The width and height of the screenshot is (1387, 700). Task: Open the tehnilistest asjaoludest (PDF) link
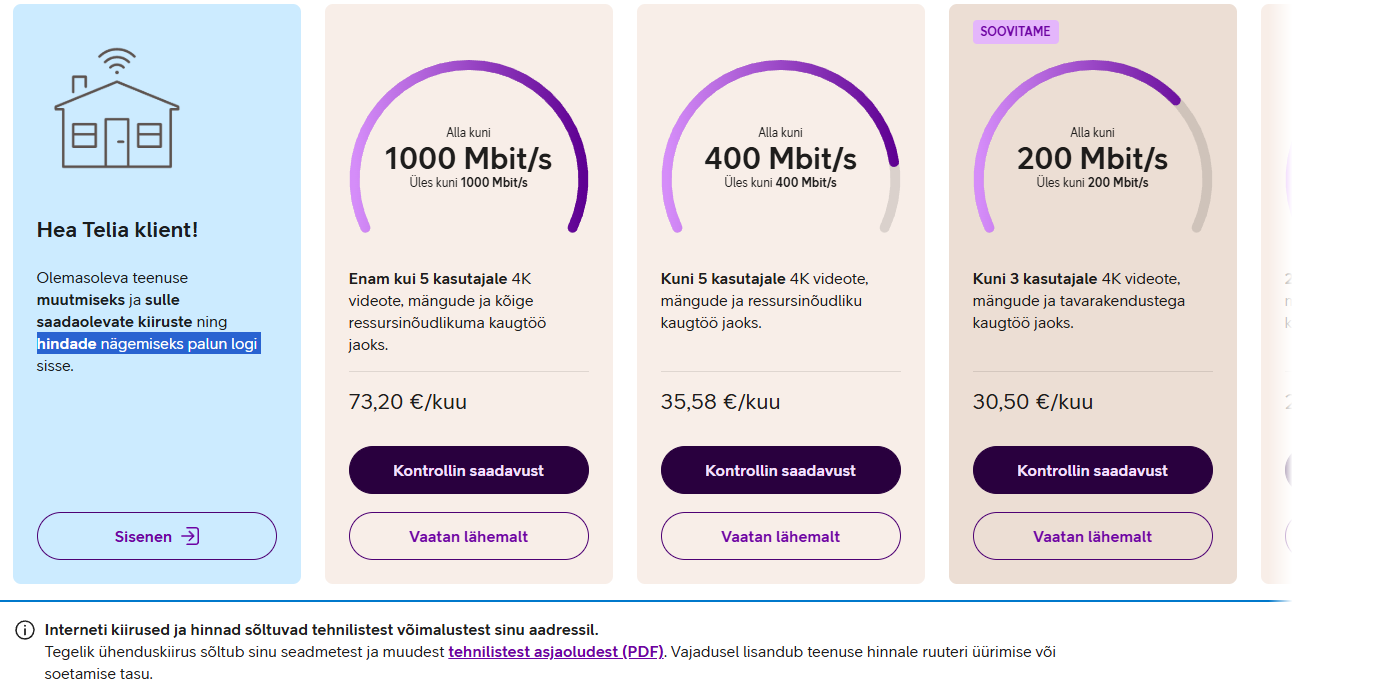[556, 652]
